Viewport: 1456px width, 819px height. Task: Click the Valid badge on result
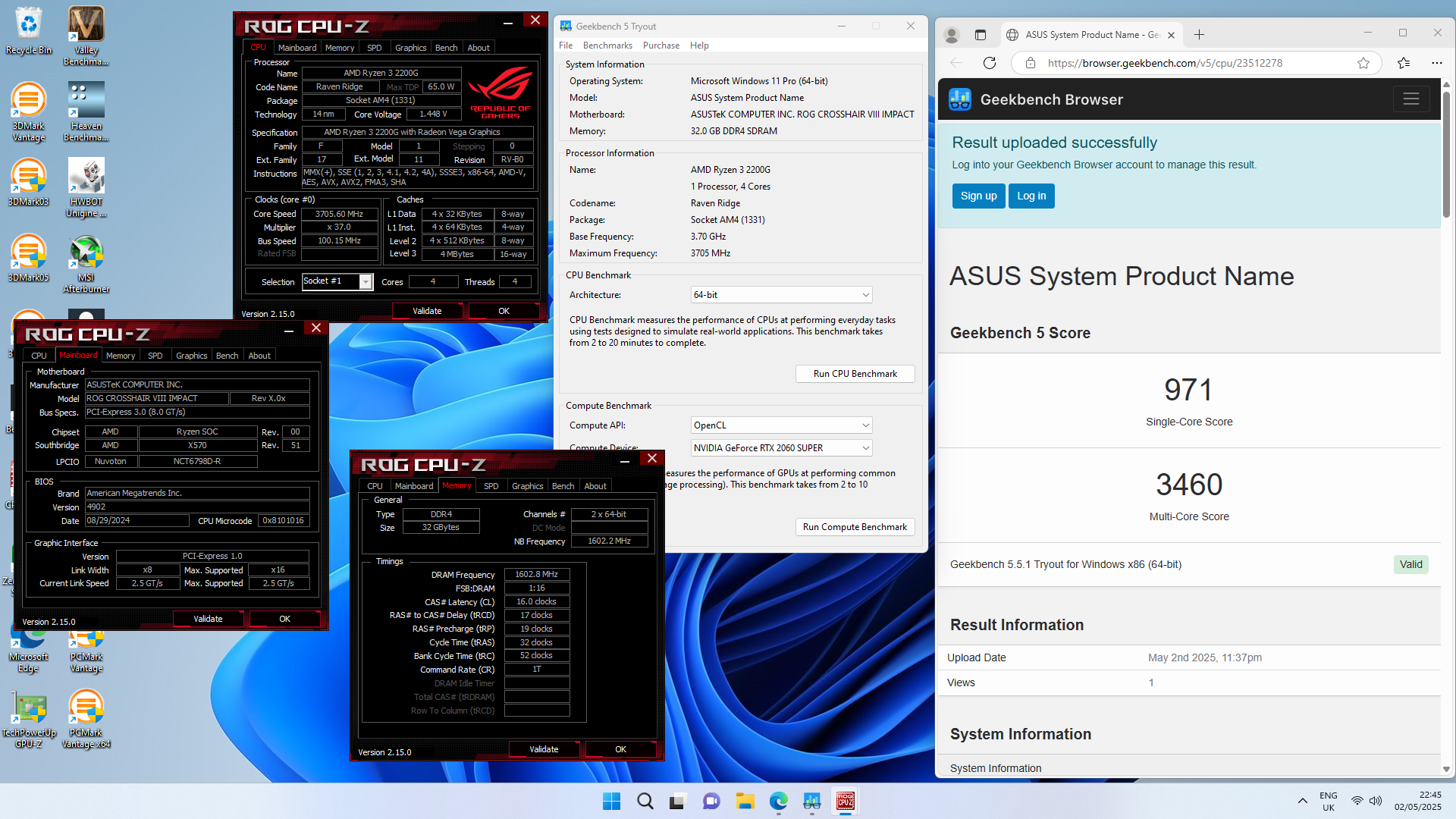[x=1410, y=564]
